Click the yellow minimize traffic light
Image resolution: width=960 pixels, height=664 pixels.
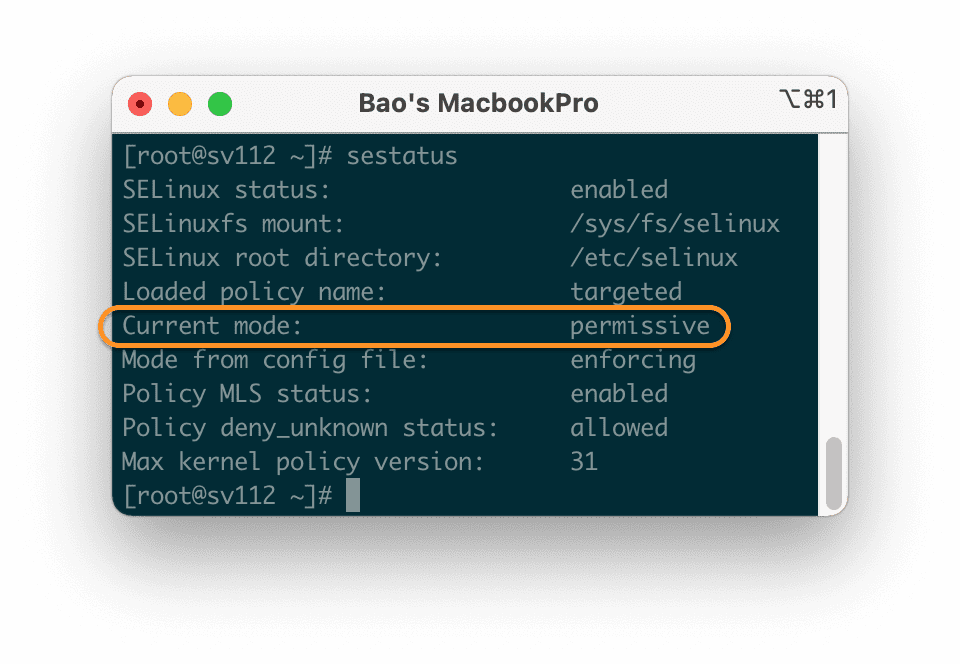tap(180, 103)
